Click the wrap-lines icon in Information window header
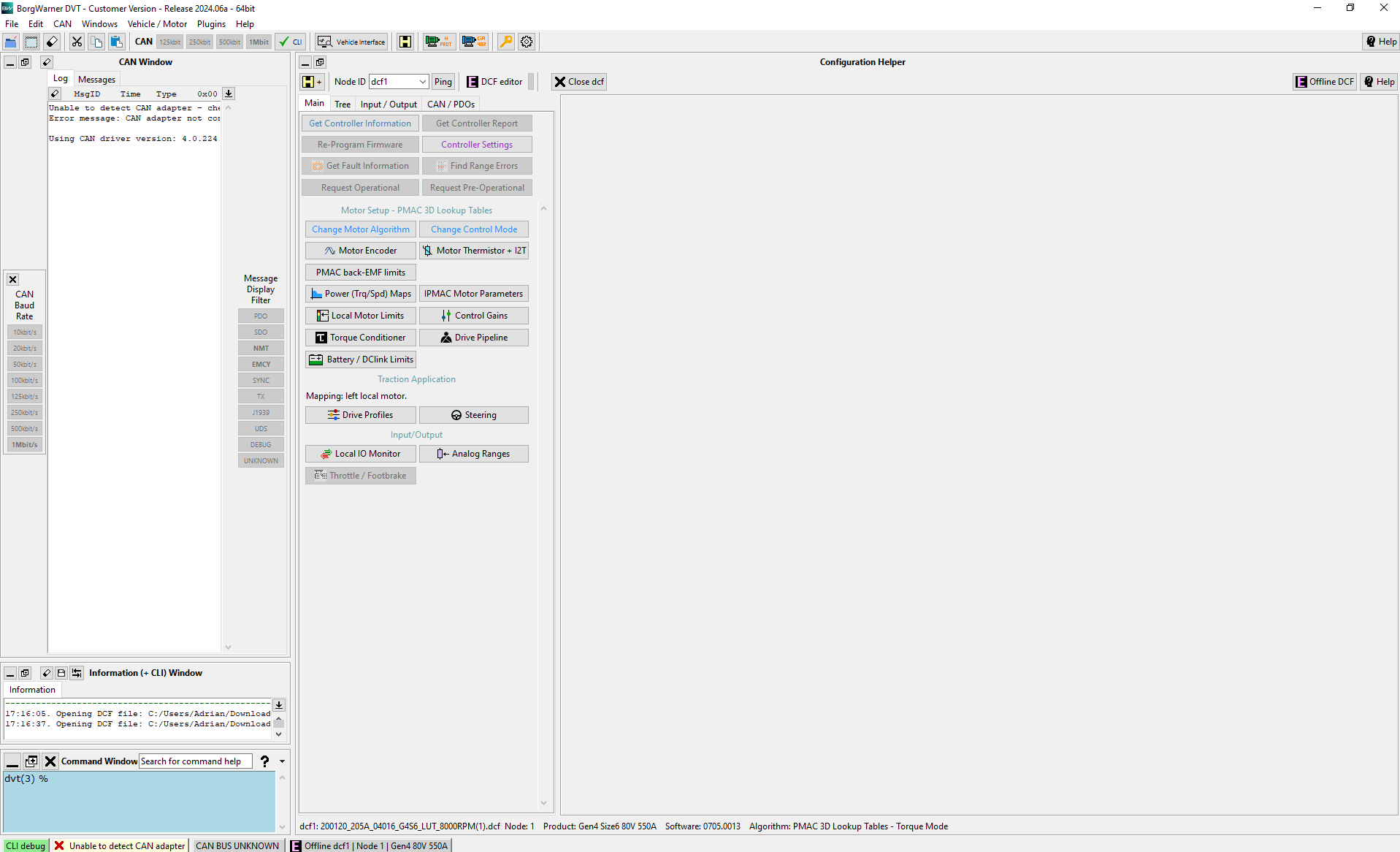The image size is (1400, 852). (77, 673)
